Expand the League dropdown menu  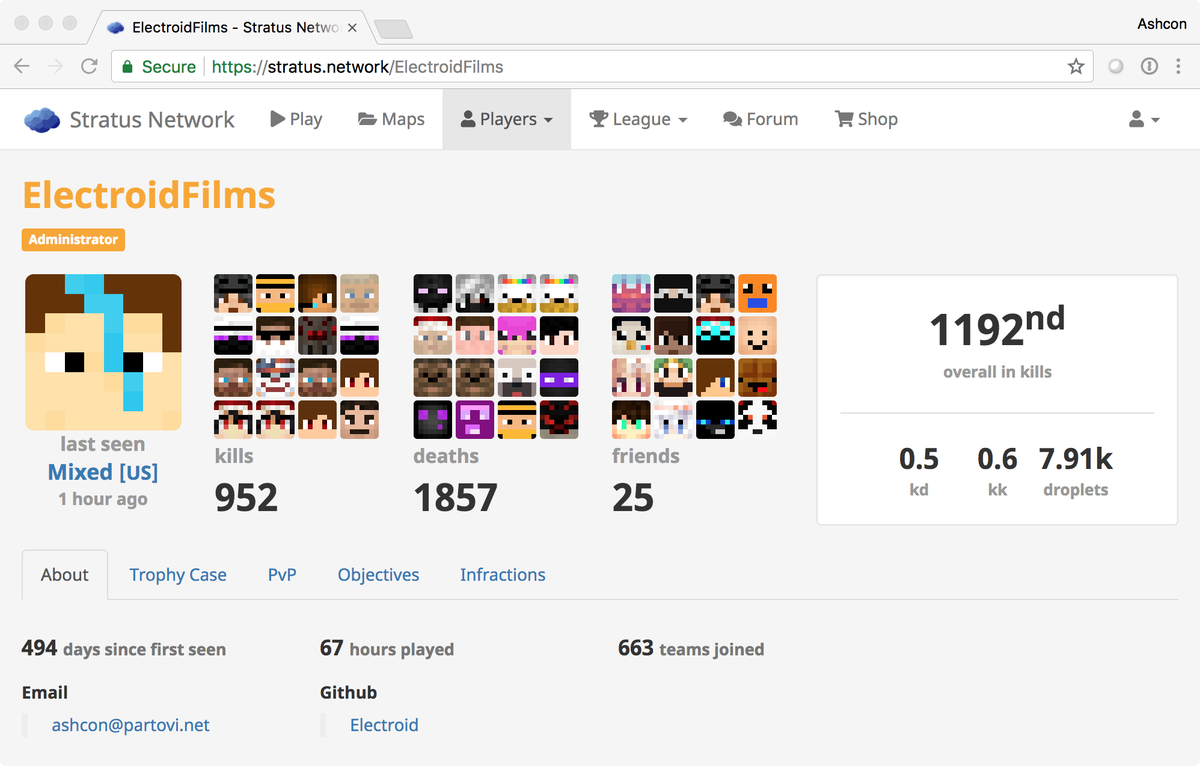638,119
